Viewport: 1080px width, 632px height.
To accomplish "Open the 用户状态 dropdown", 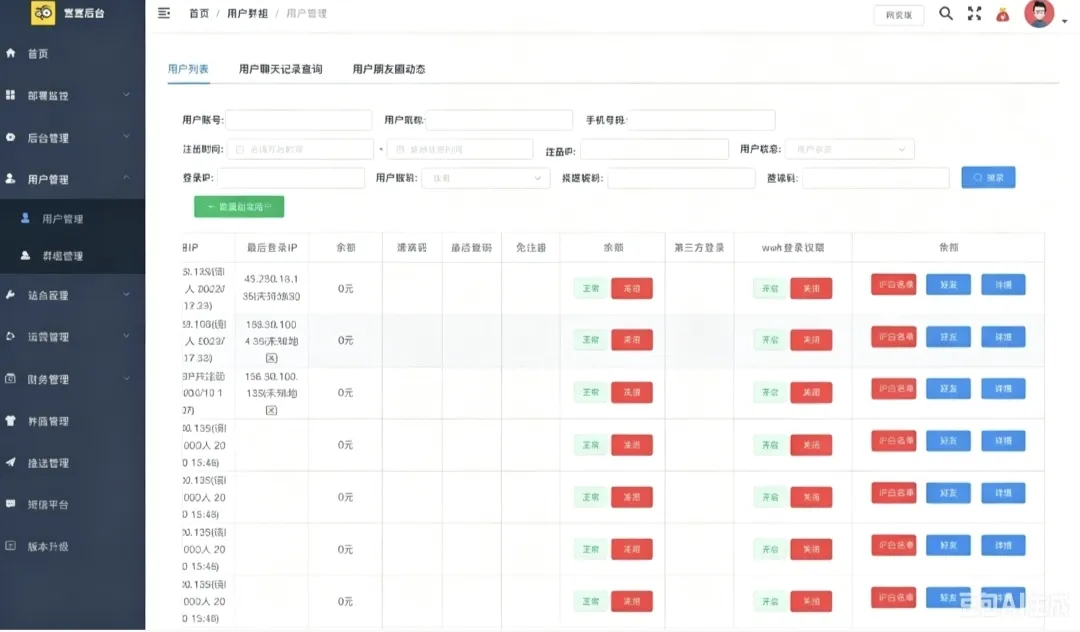I will pos(850,149).
